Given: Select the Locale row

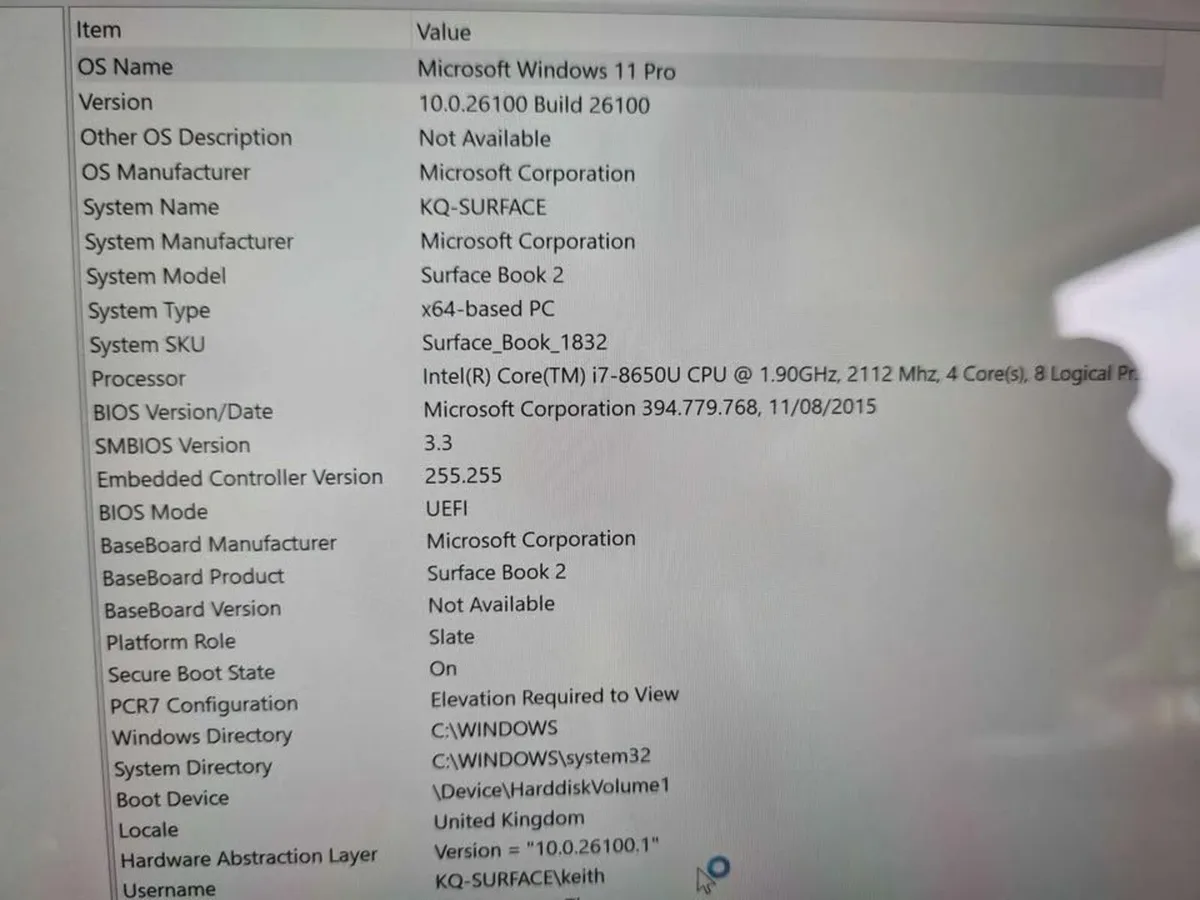Looking at the screenshot, I should click(148, 830).
